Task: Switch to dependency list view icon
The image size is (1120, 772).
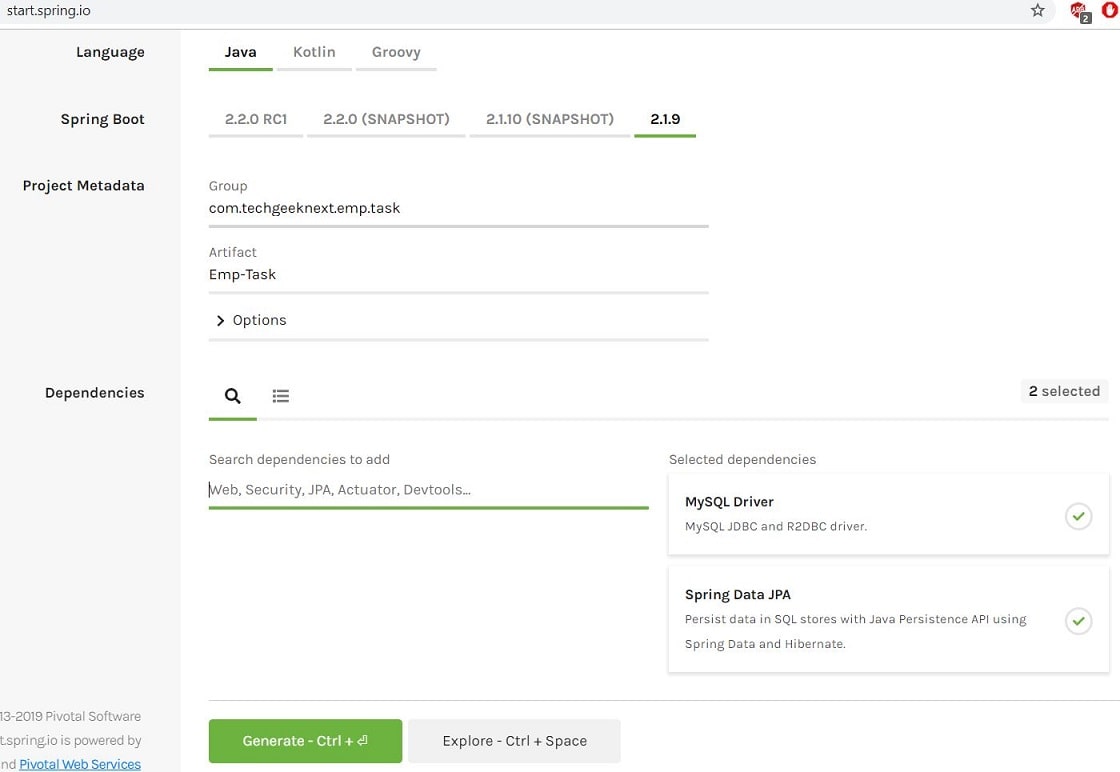Action: 281,396
